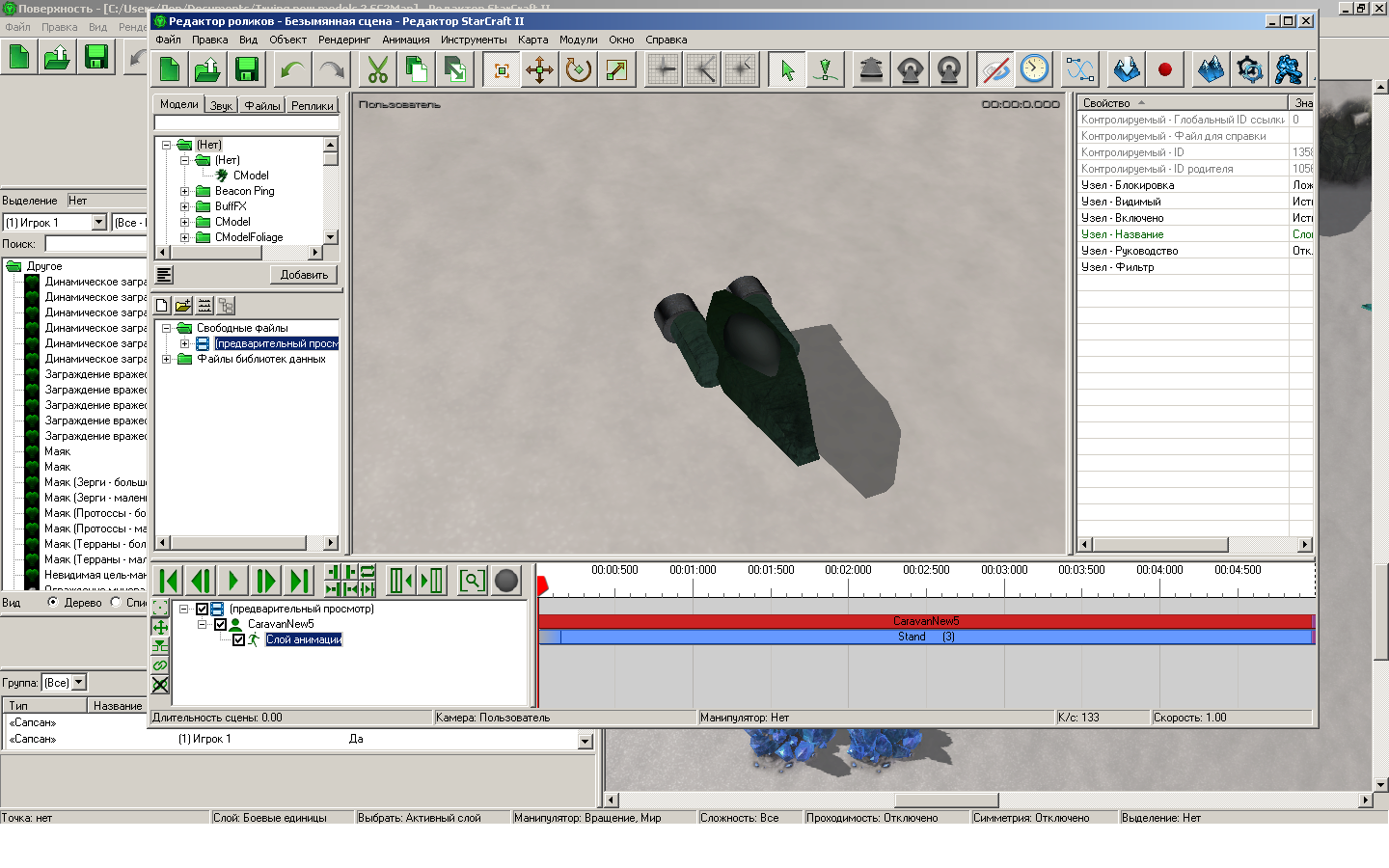Click the green arrow selection cursor tool
The image size is (1389, 868).
[787, 69]
